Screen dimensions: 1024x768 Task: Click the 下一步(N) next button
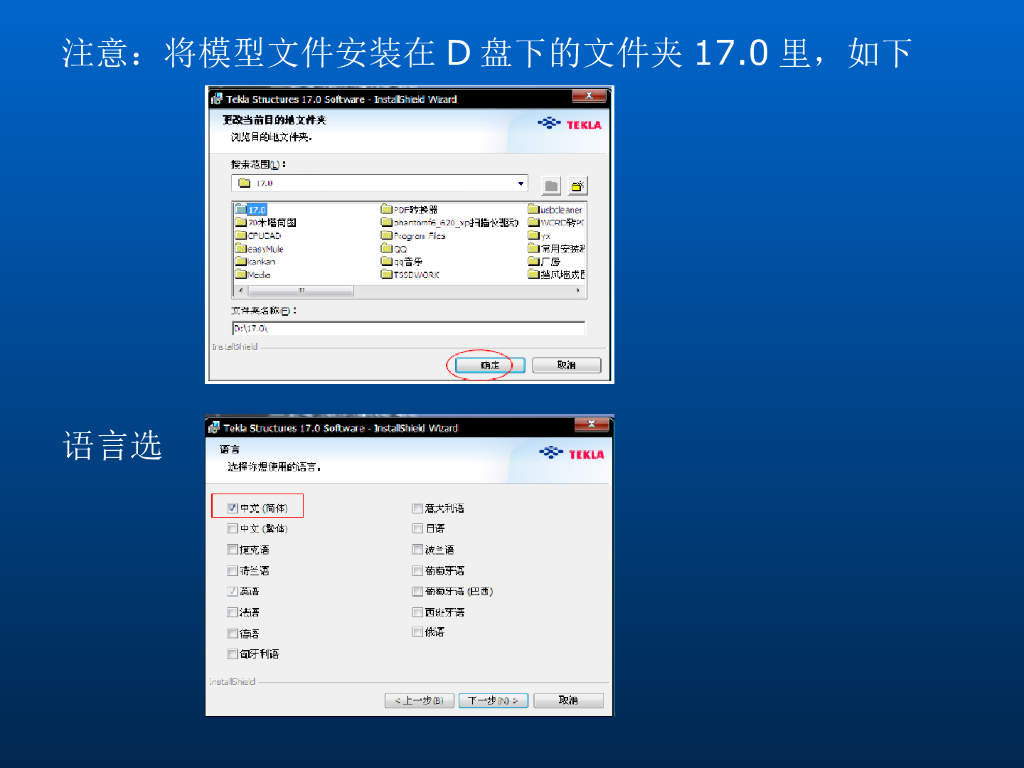point(493,701)
